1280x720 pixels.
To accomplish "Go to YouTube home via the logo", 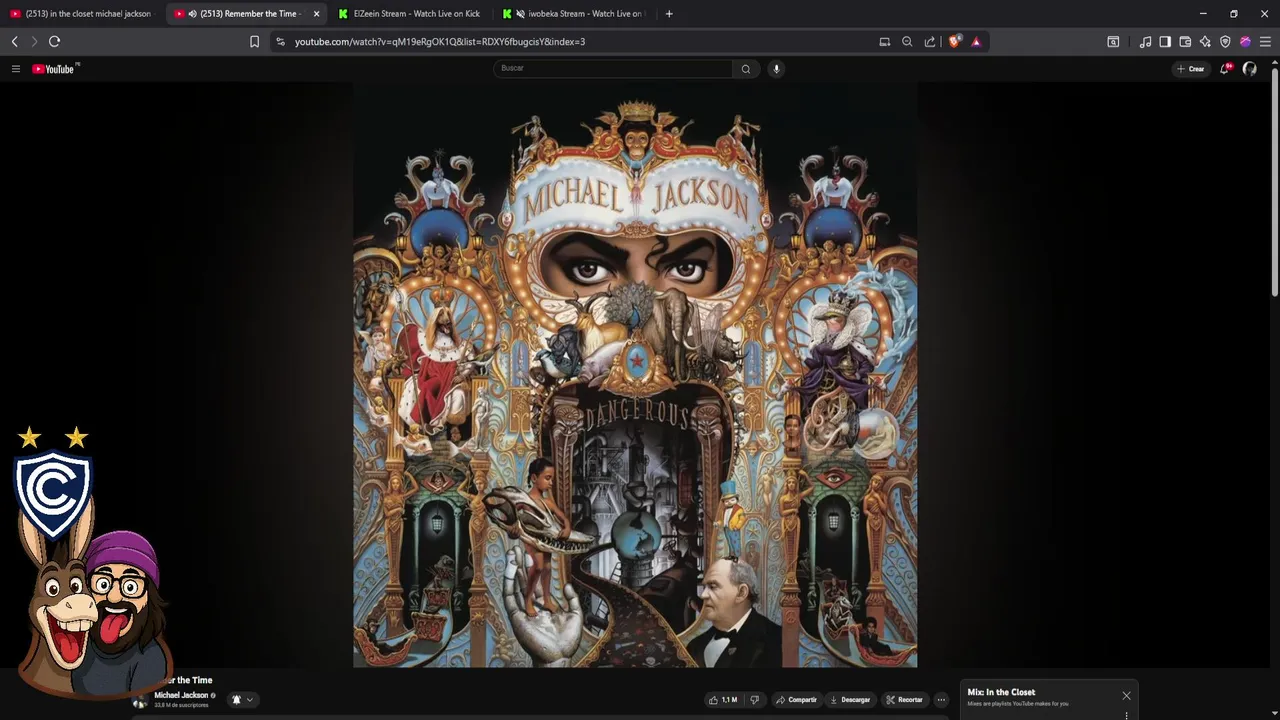I will pos(55,69).
